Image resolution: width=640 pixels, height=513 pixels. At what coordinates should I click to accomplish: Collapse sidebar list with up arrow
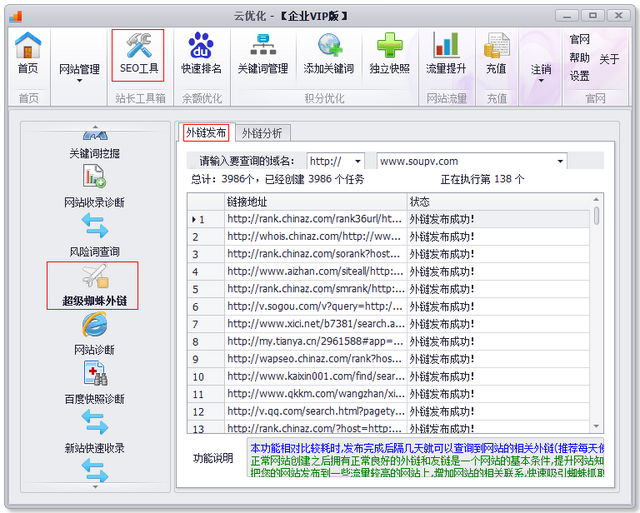coord(95,127)
